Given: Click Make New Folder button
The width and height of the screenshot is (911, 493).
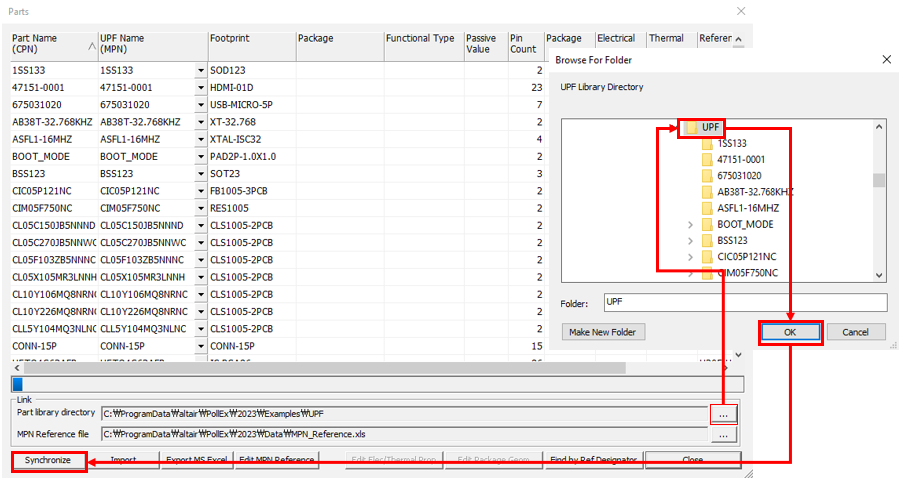Looking at the screenshot, I should (603, 332).
